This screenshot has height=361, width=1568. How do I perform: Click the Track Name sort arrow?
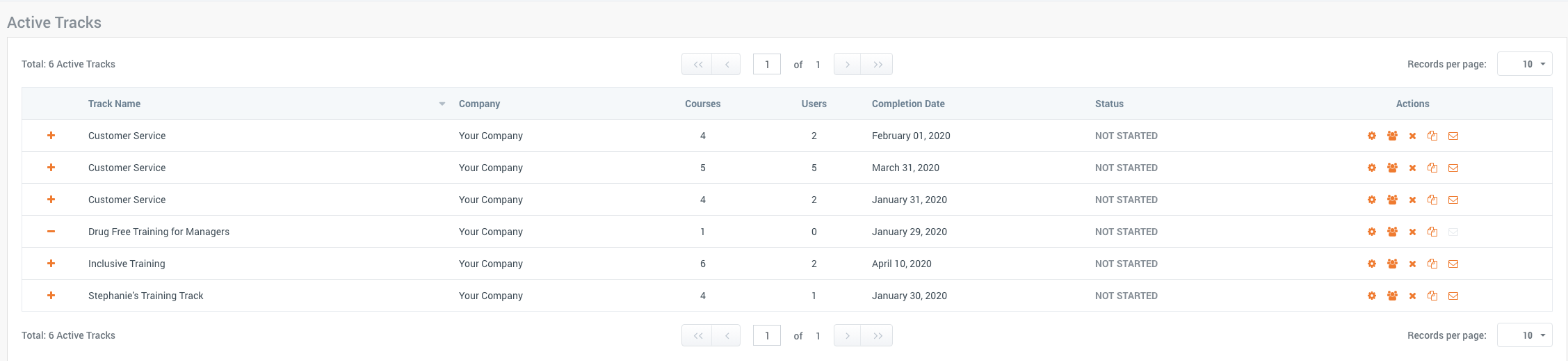(x=442, y=104)
